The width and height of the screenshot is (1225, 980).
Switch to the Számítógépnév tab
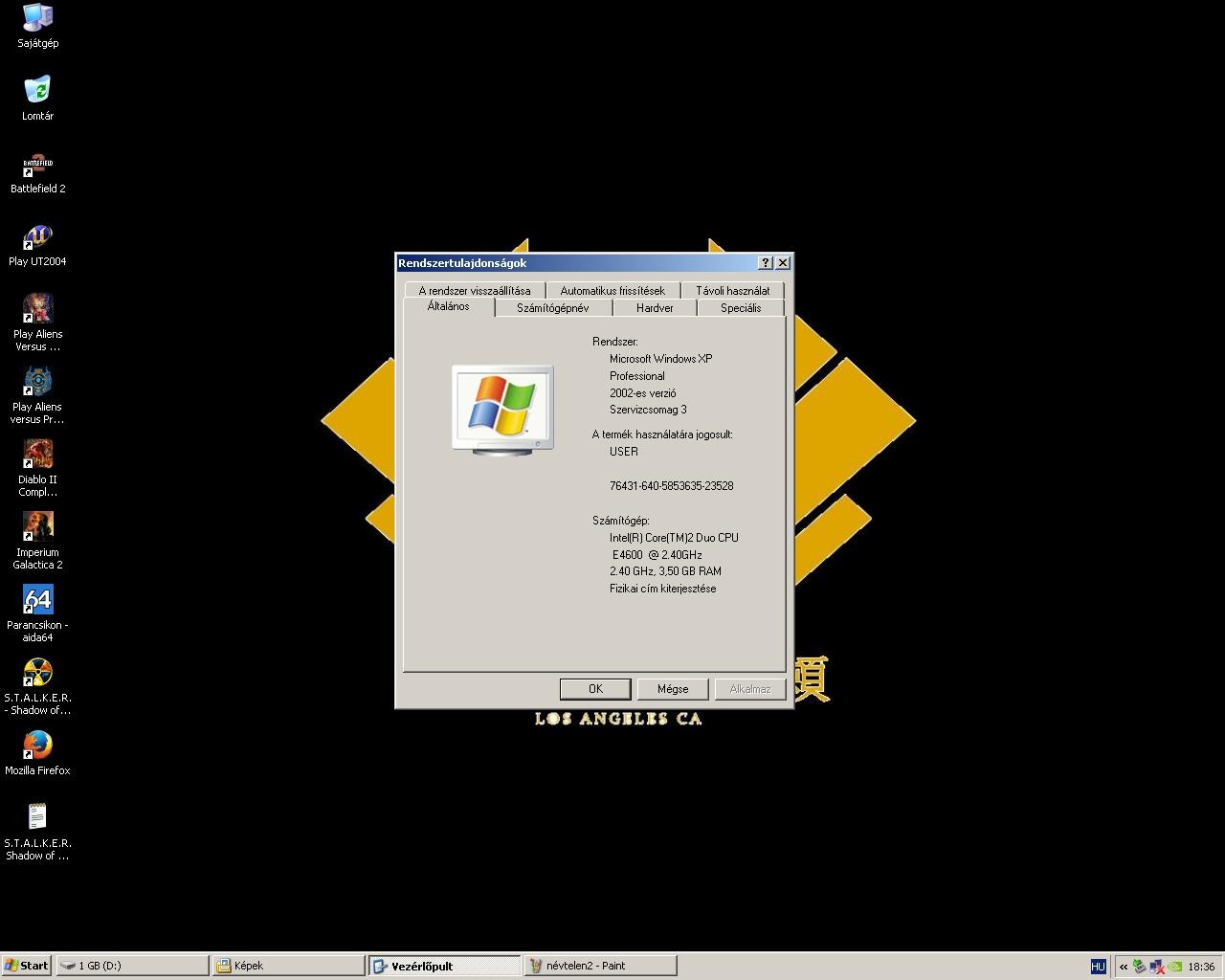(552, 308)
